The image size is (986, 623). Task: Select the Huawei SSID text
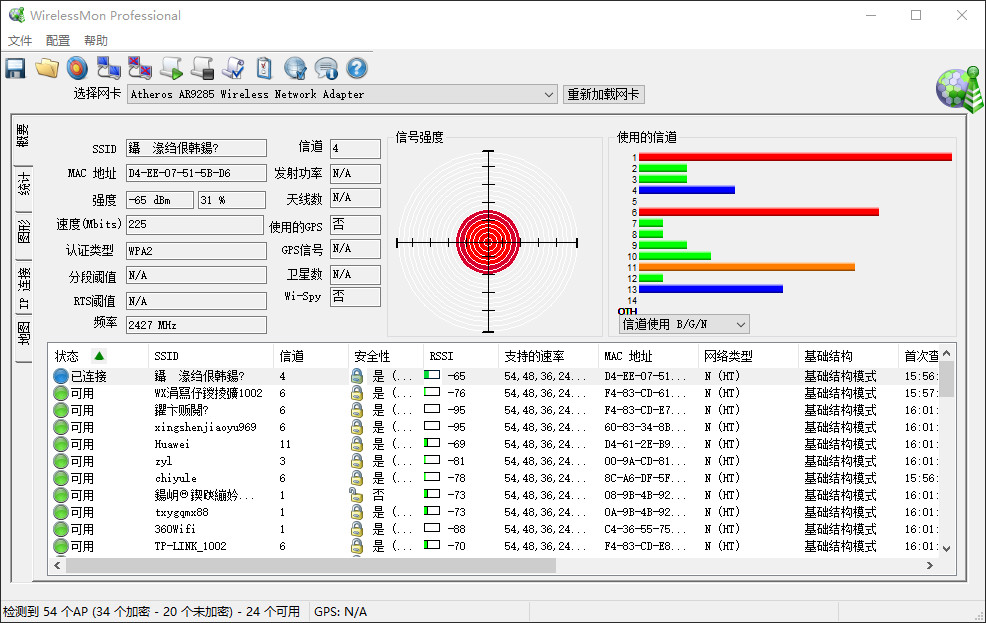(172, 444)
